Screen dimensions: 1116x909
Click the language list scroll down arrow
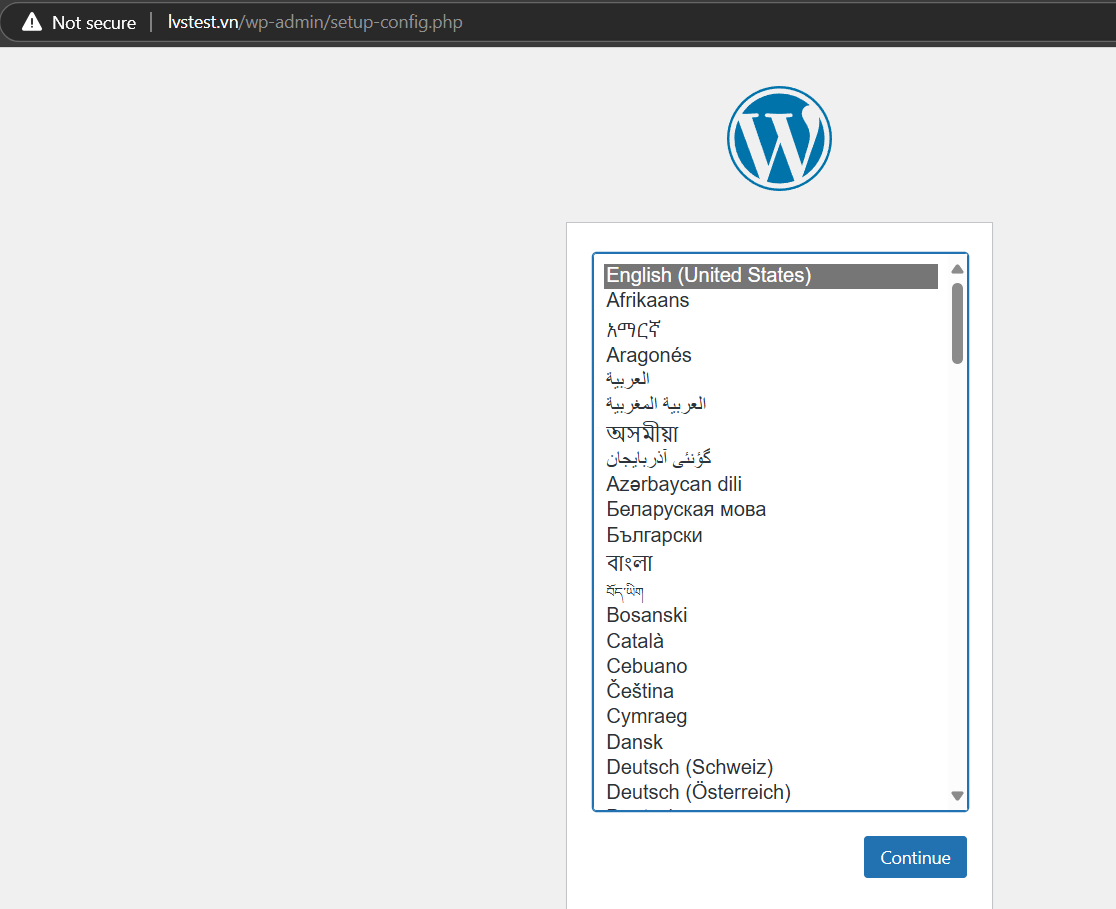pos(957,796)
